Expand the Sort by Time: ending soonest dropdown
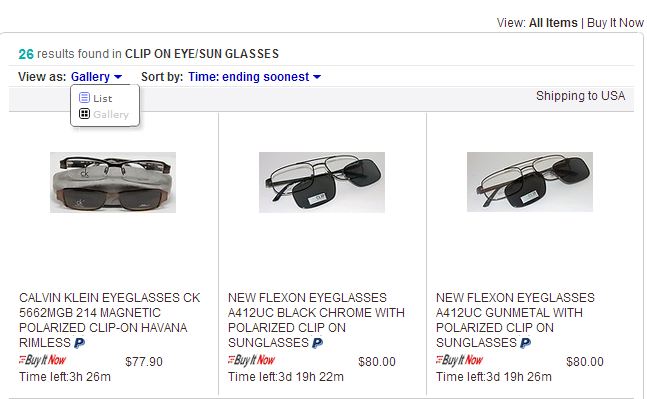This screenshot has height=399, width=647. click(255, 77)
